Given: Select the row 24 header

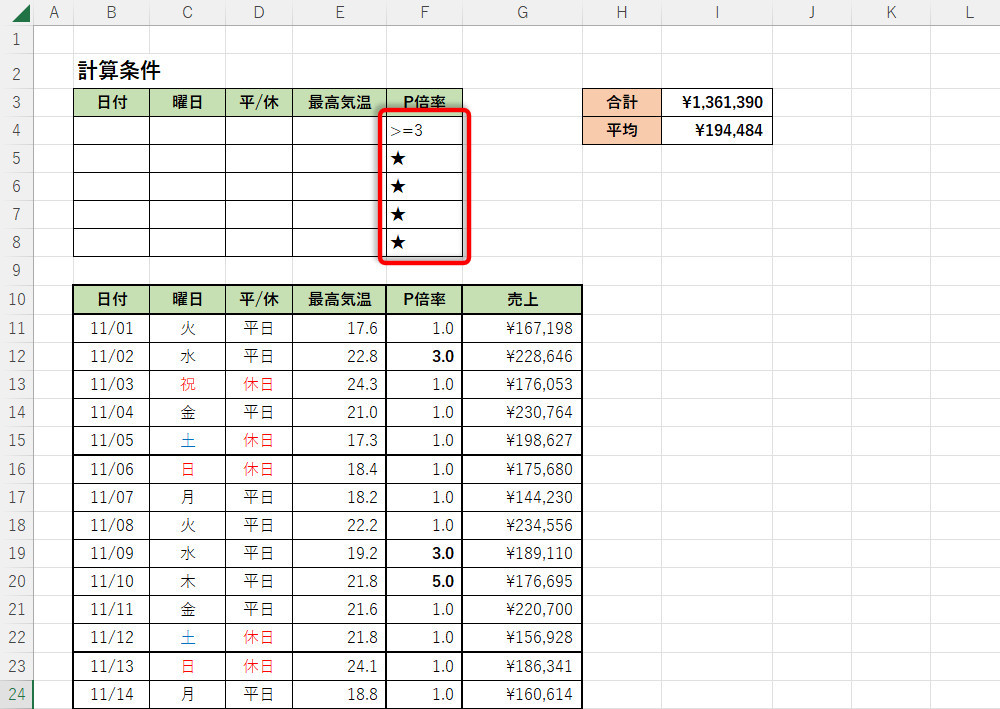Looking at the screenshot, I should point(16,693).
